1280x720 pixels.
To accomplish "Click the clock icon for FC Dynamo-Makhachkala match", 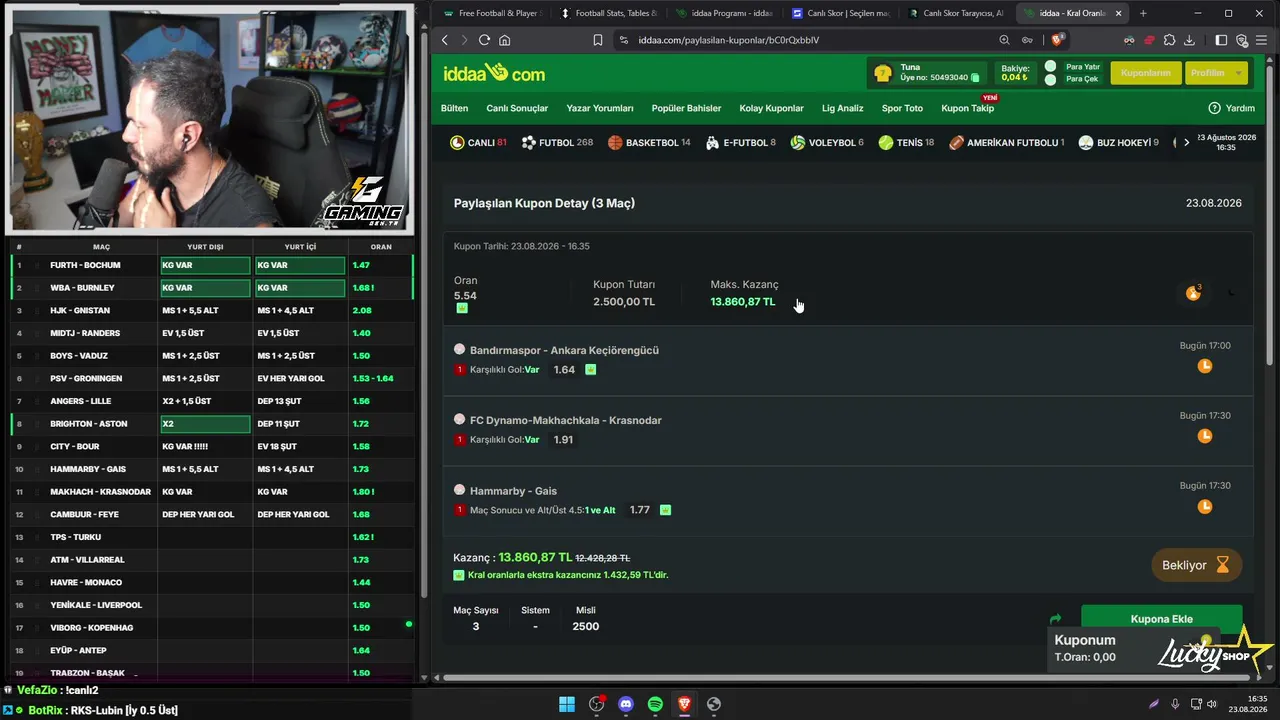I will click(x=1205, y=436).
